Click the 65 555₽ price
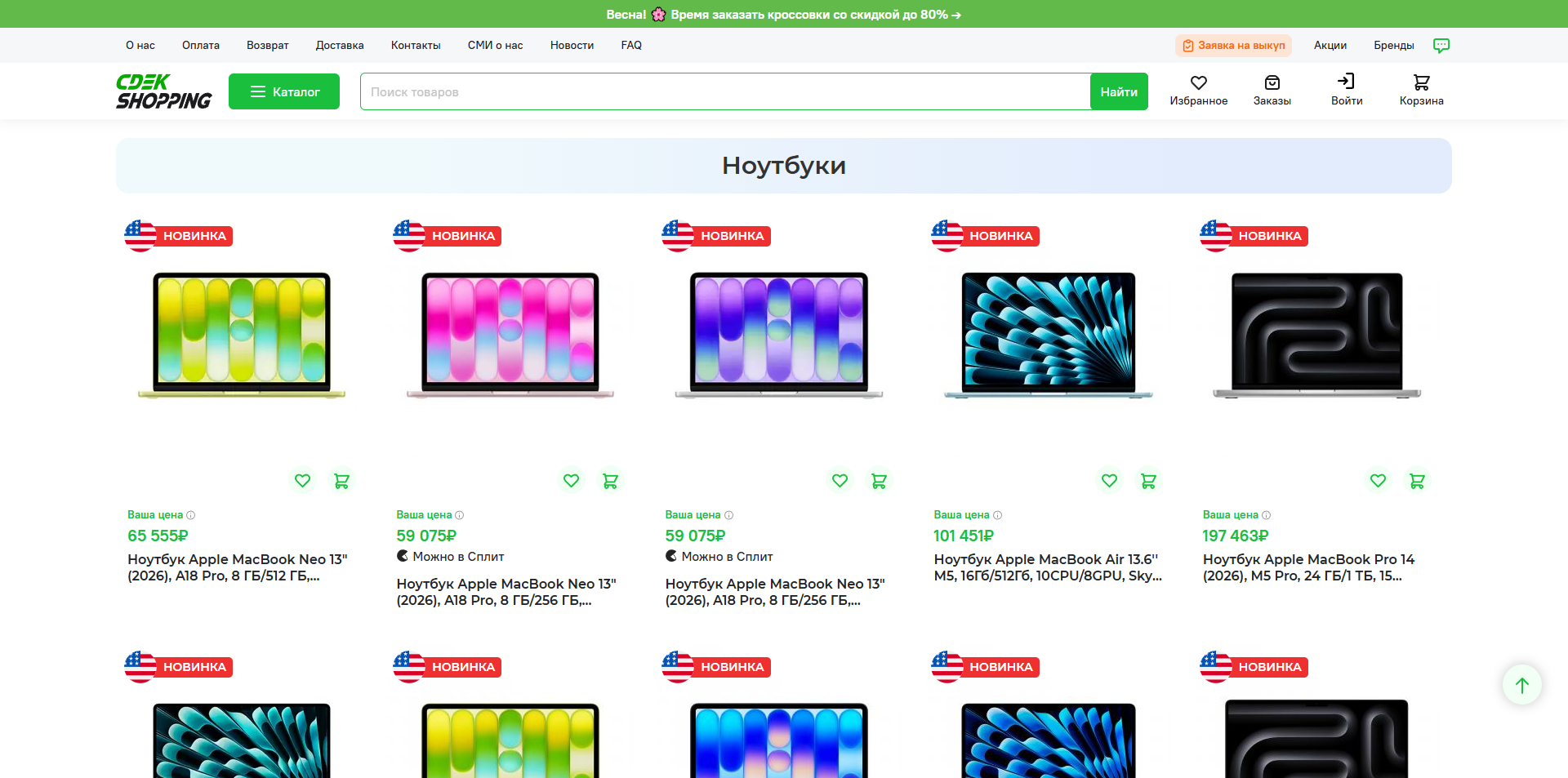 tap(158, 536)
